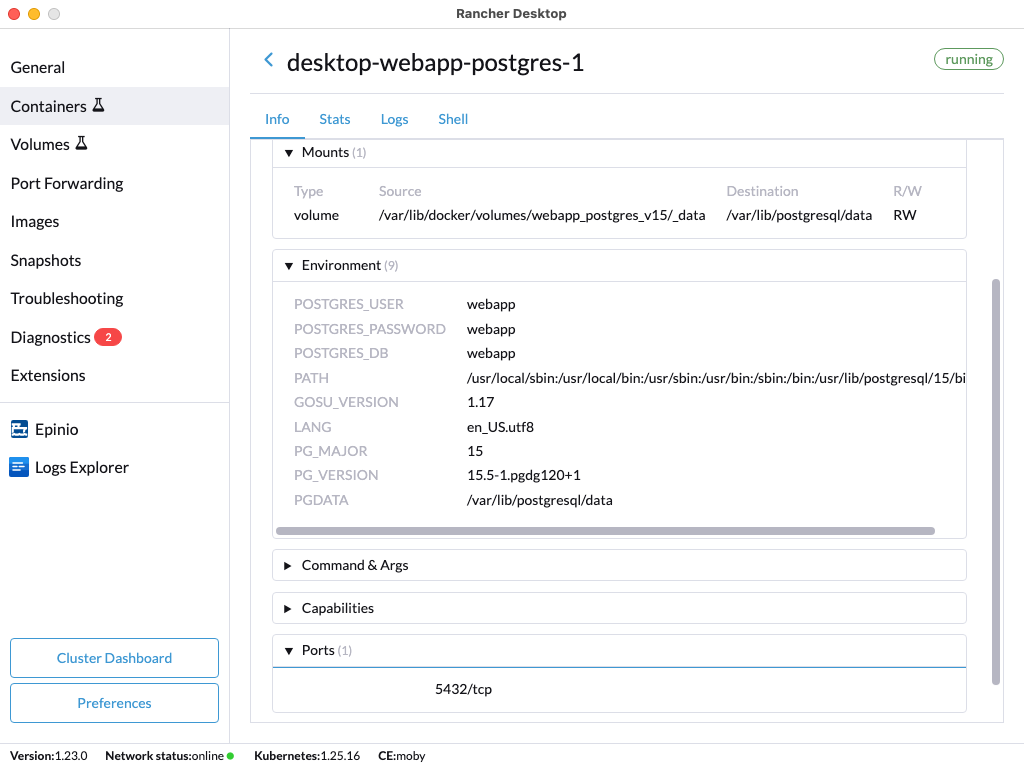Switch to the Stats tab

(334, 120)
